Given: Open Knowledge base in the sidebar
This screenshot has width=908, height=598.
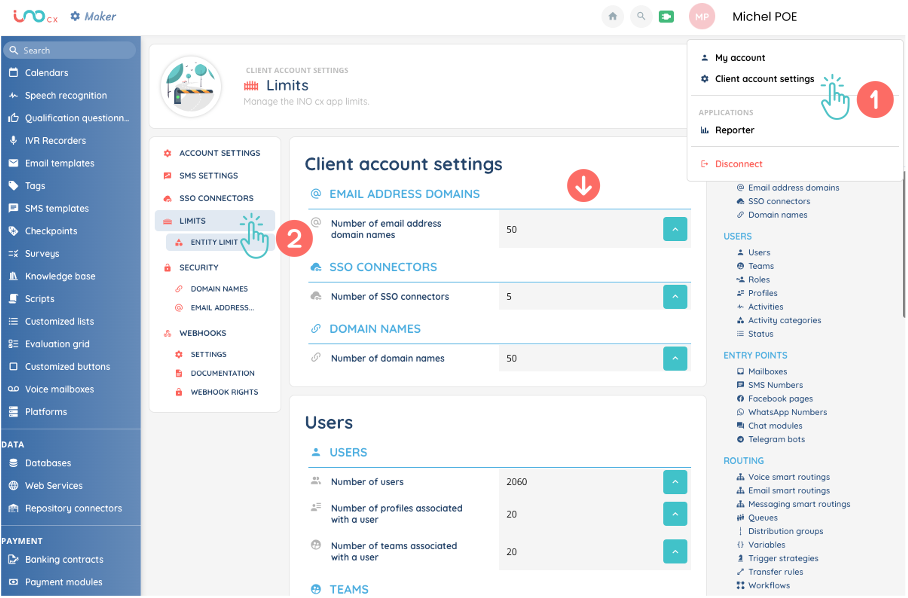Looking at the screenshot, I should point(60,276).
